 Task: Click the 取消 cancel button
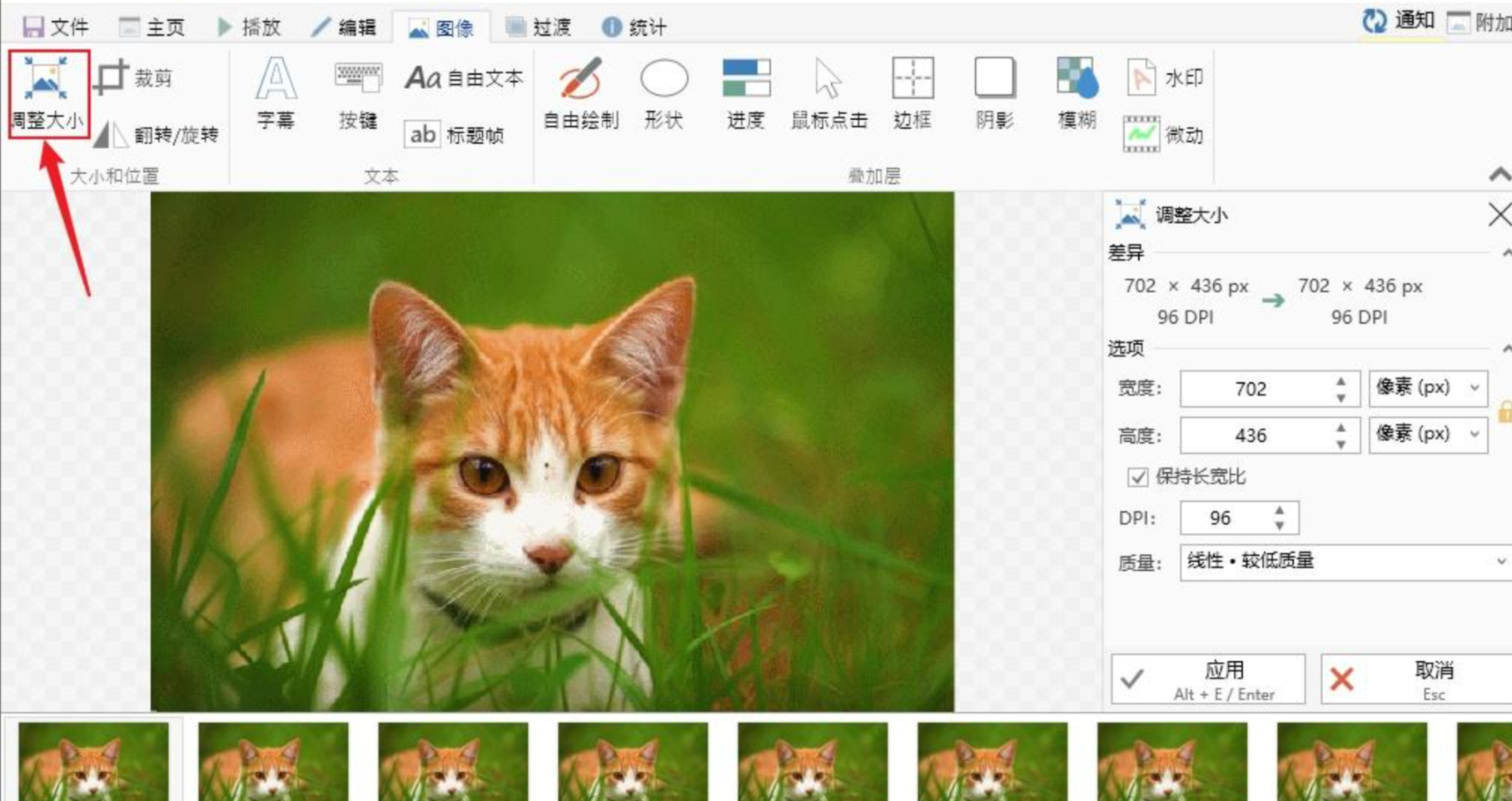click(1416, 679)
